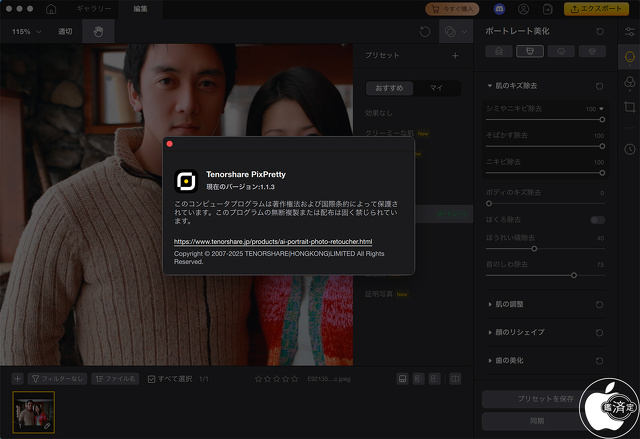The height and width of the screenshot is (439, 640).
Task: Toggle the ほくろ除去 switch
Action: pyautogui.click(x=598, y=220)
